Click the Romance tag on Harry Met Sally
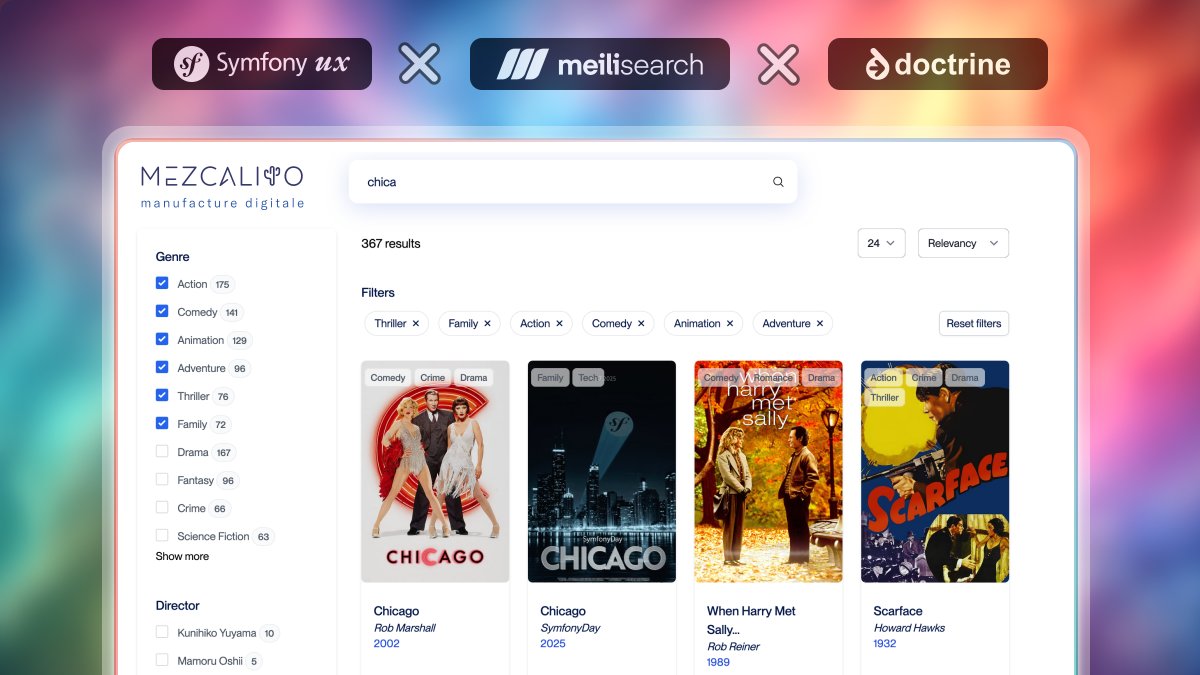Image resolution: width=1200 pixels, height=675 pixels. (773, 377)
